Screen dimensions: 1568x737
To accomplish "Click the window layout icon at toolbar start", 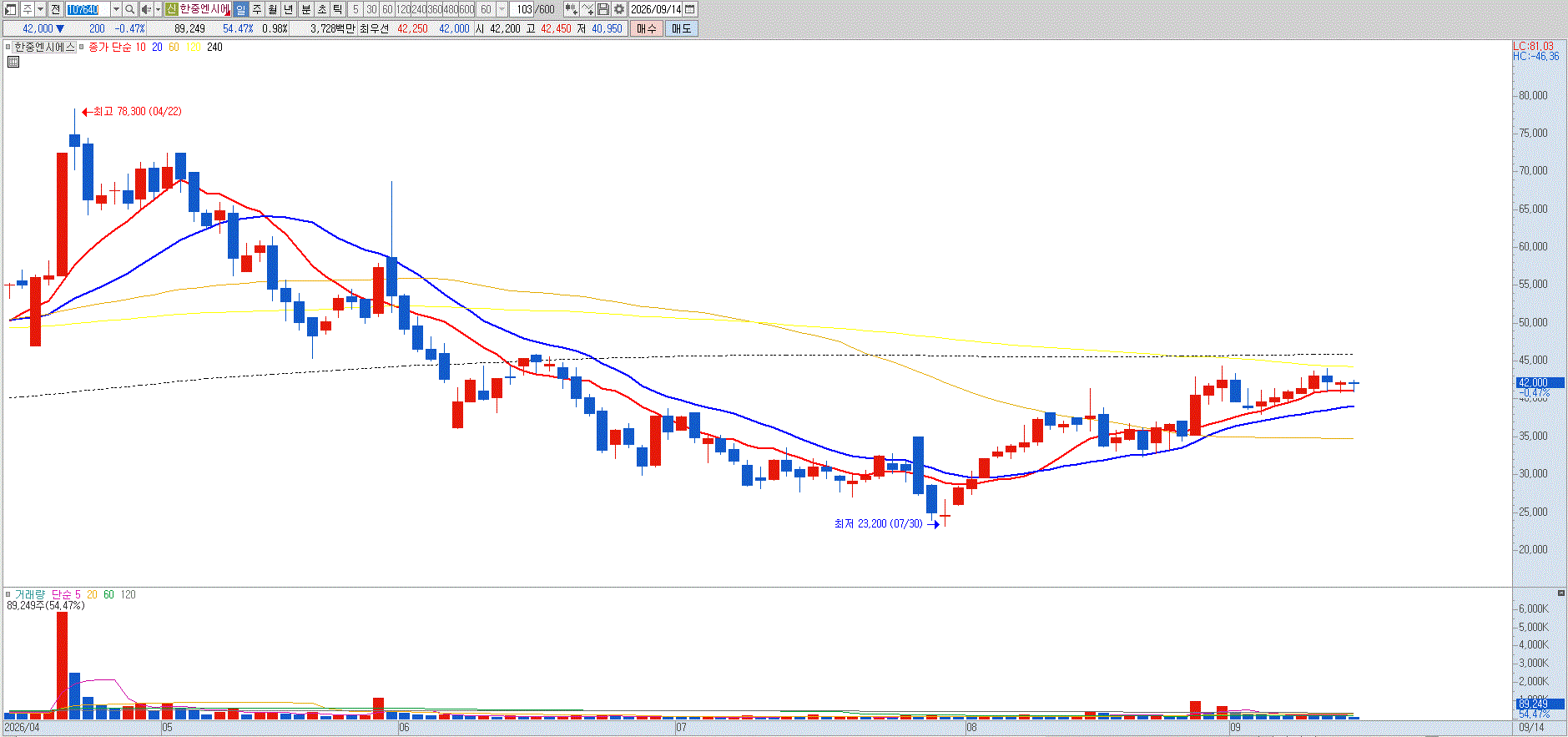I will pos(11,9).
